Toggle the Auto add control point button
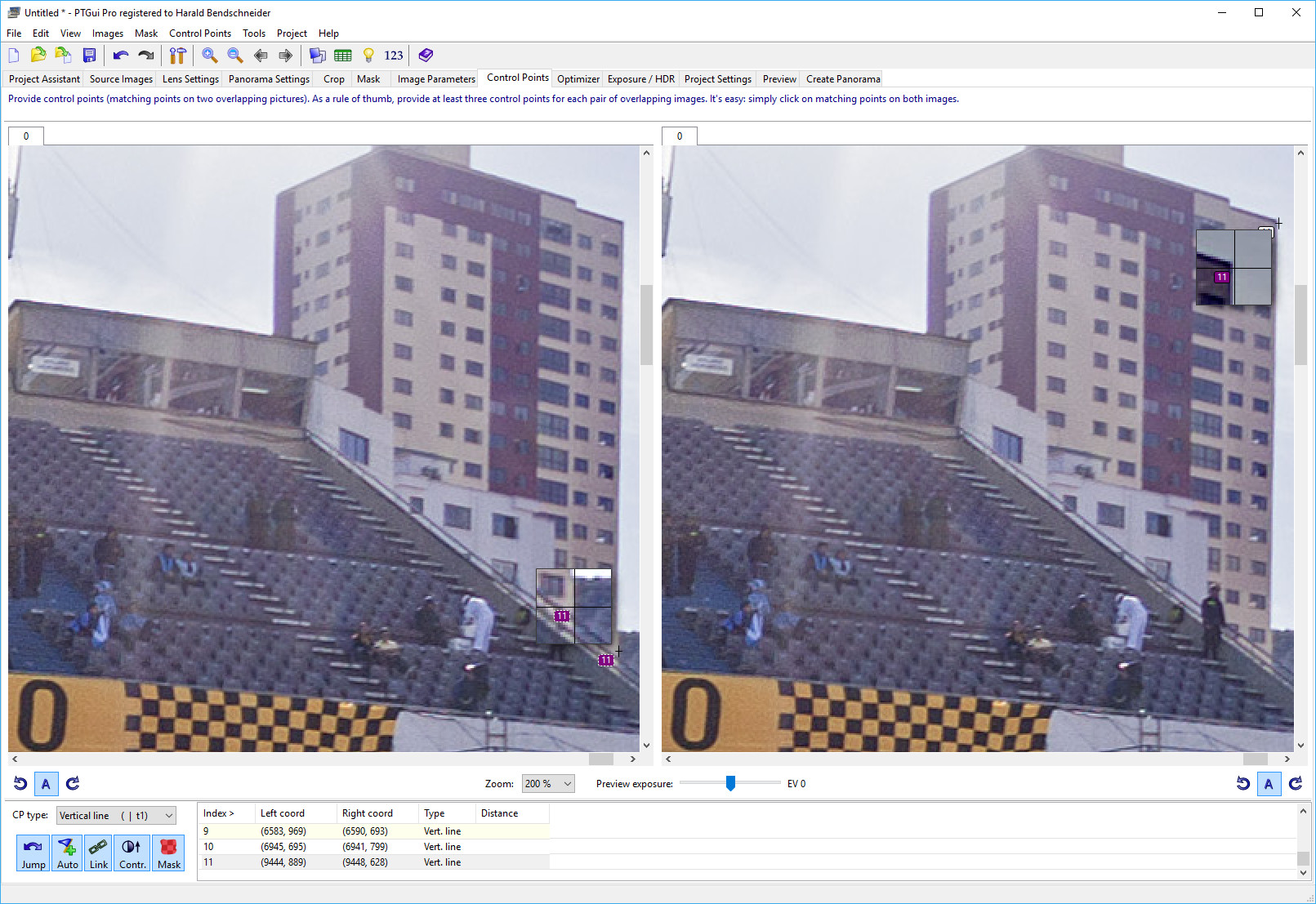This screenshot has height=904, width=1316. pyautogui.click(x=68, y=853)
